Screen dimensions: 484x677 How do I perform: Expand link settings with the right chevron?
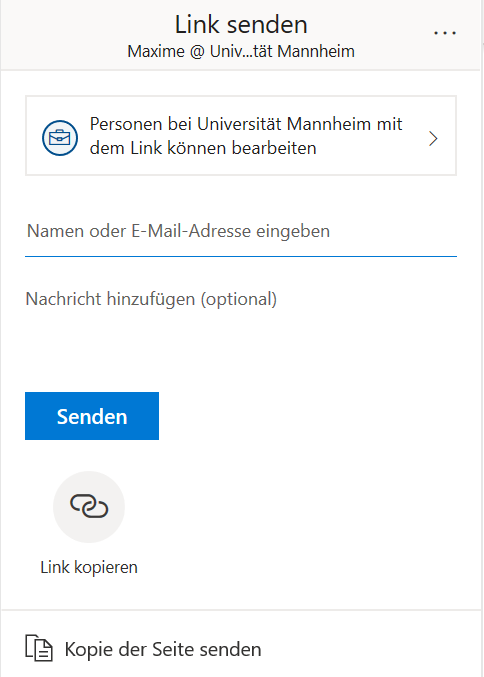coord(433,139)
